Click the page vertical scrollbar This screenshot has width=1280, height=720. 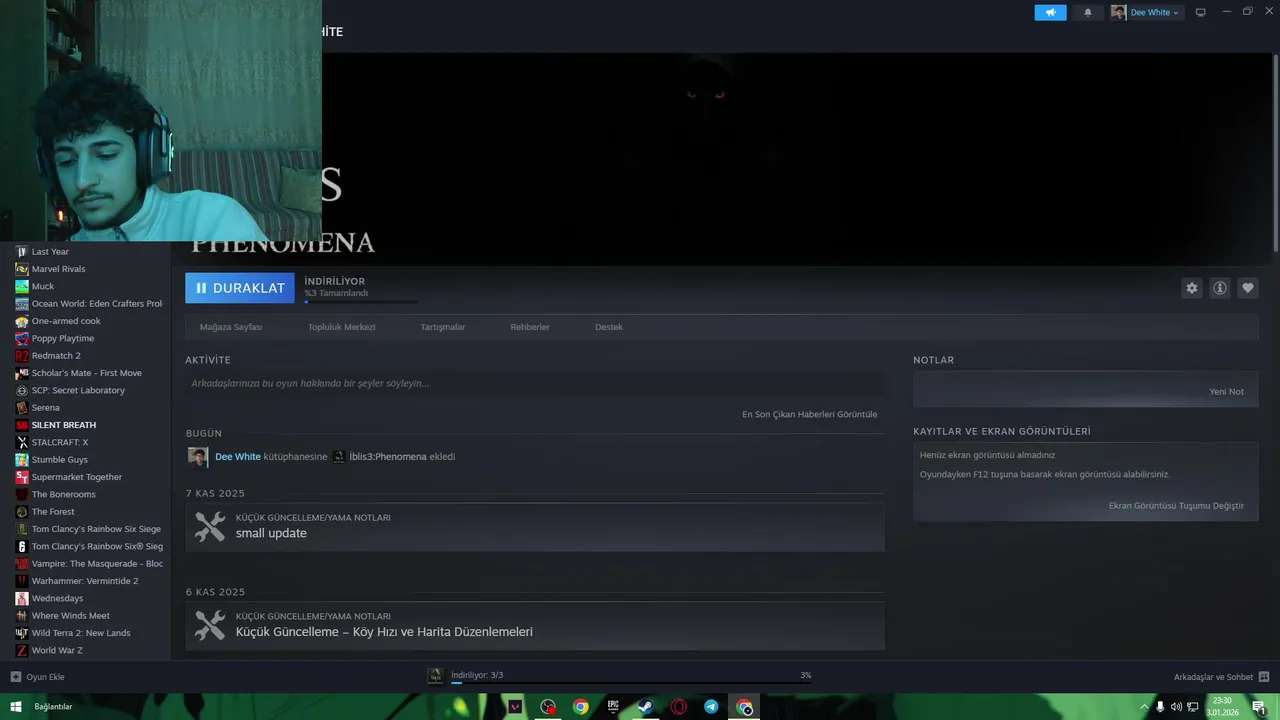click(x=1275, y=152)
